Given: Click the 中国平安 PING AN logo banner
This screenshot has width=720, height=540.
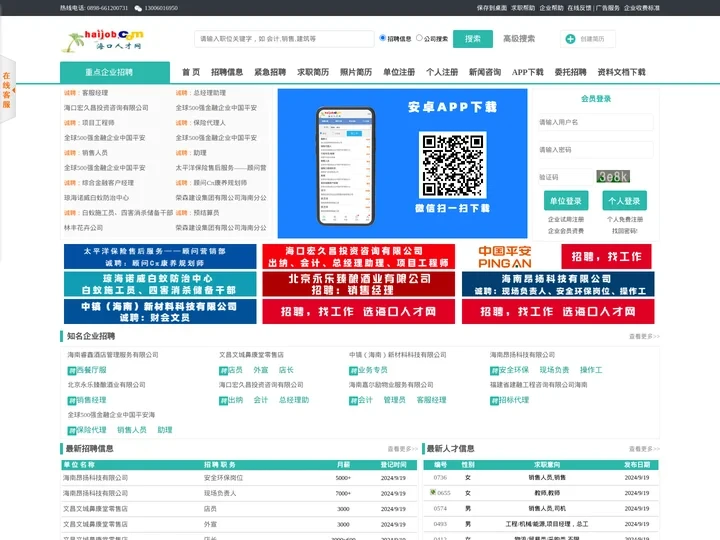Looking at the screenshot, I should coord(505,257).
